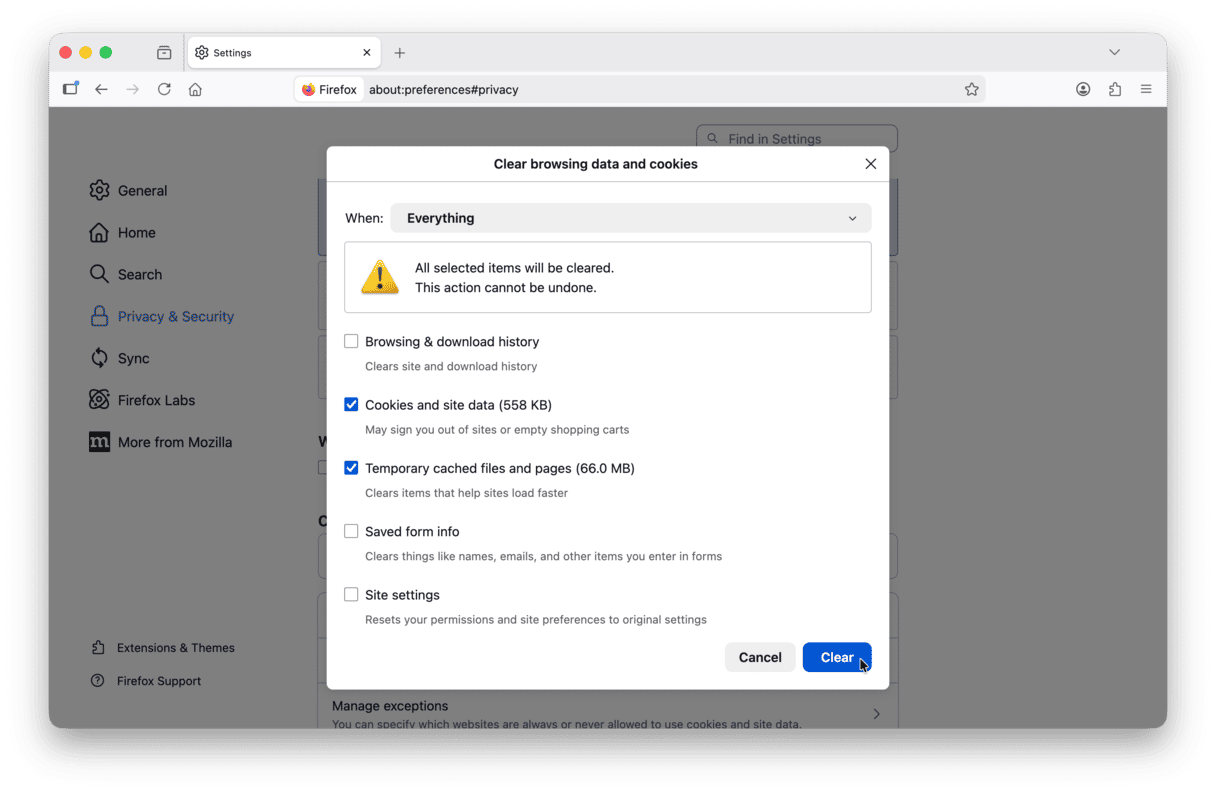The height and width of the screenshot is (793, 1216).
Task: Click the Clear button
Action: pos(837,657)
